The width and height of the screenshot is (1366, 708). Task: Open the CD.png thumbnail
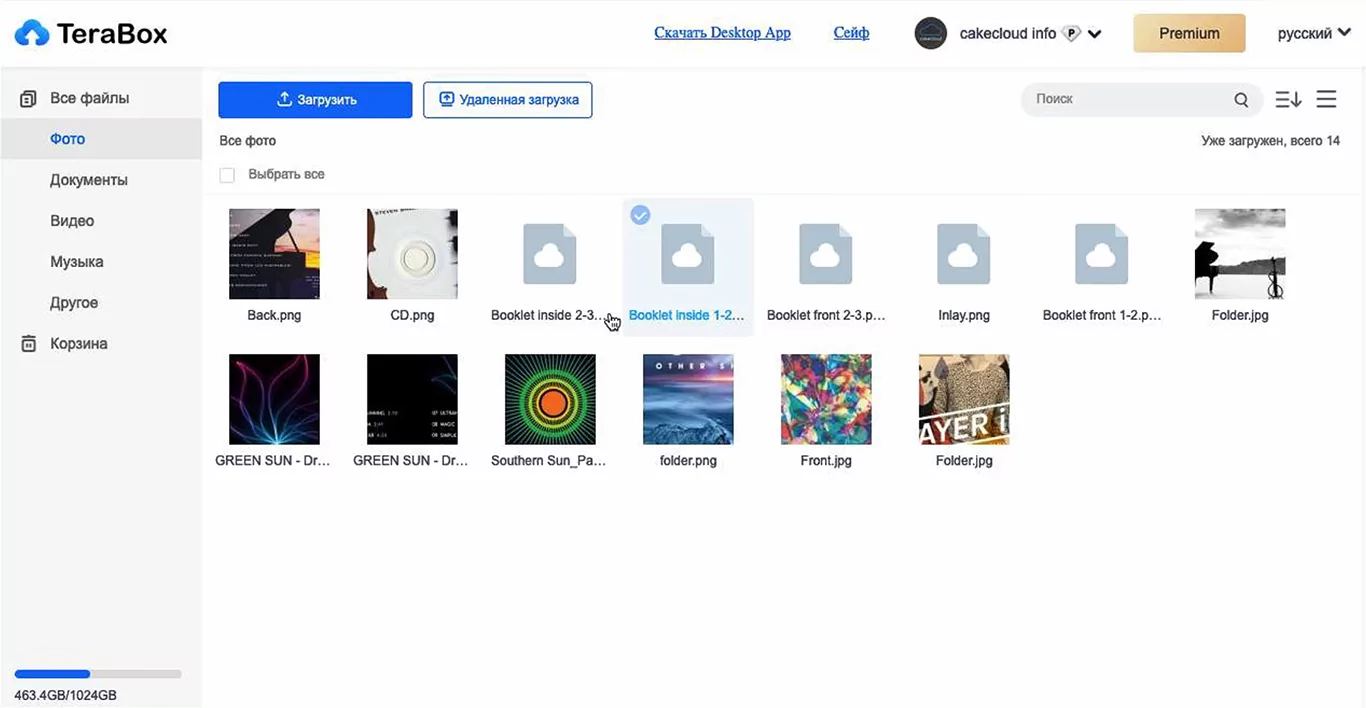[x=412, y=254]
